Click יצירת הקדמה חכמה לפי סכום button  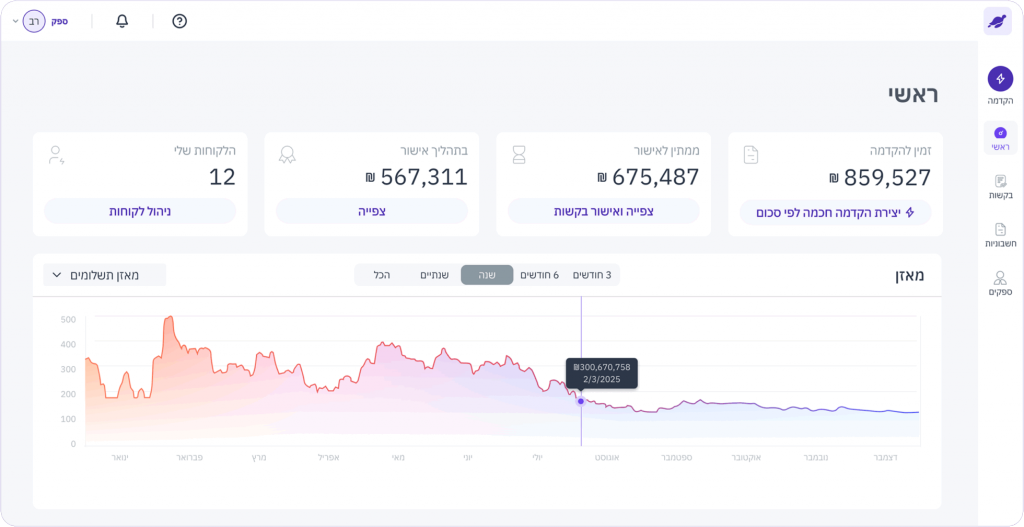coord(835,212)
